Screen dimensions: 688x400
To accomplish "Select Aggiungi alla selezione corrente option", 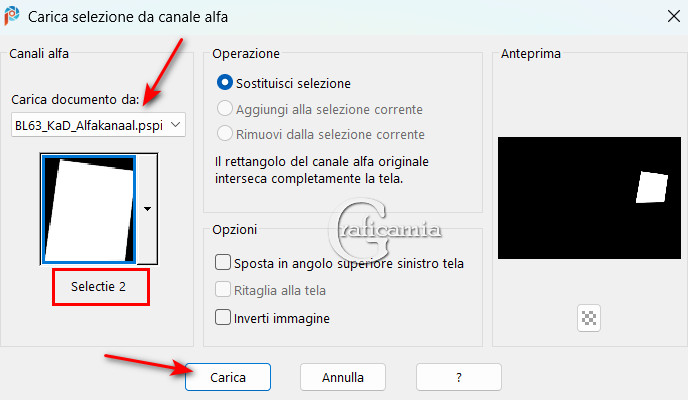I will [225, 108].
